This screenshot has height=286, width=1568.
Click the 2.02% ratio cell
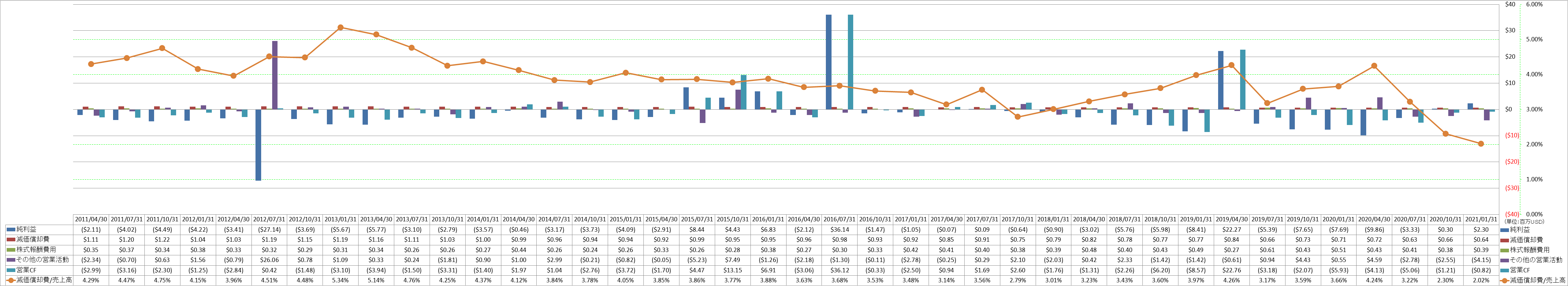tap(1481, 281)
